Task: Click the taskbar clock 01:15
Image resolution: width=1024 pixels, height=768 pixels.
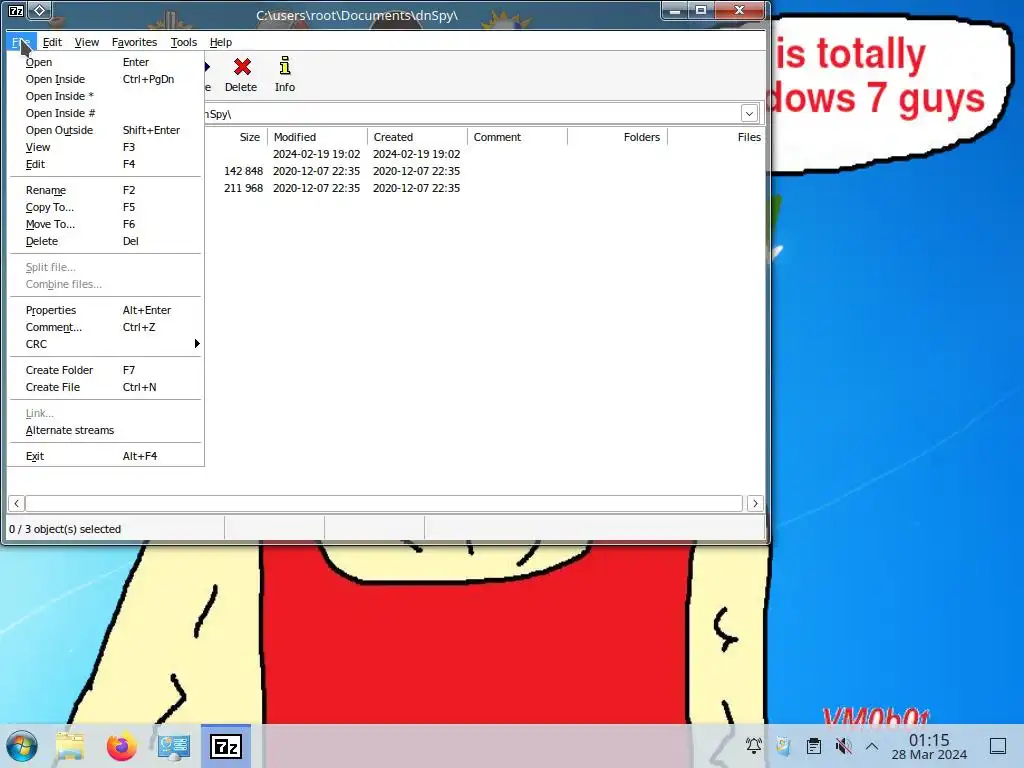Action: click(929, 740)
